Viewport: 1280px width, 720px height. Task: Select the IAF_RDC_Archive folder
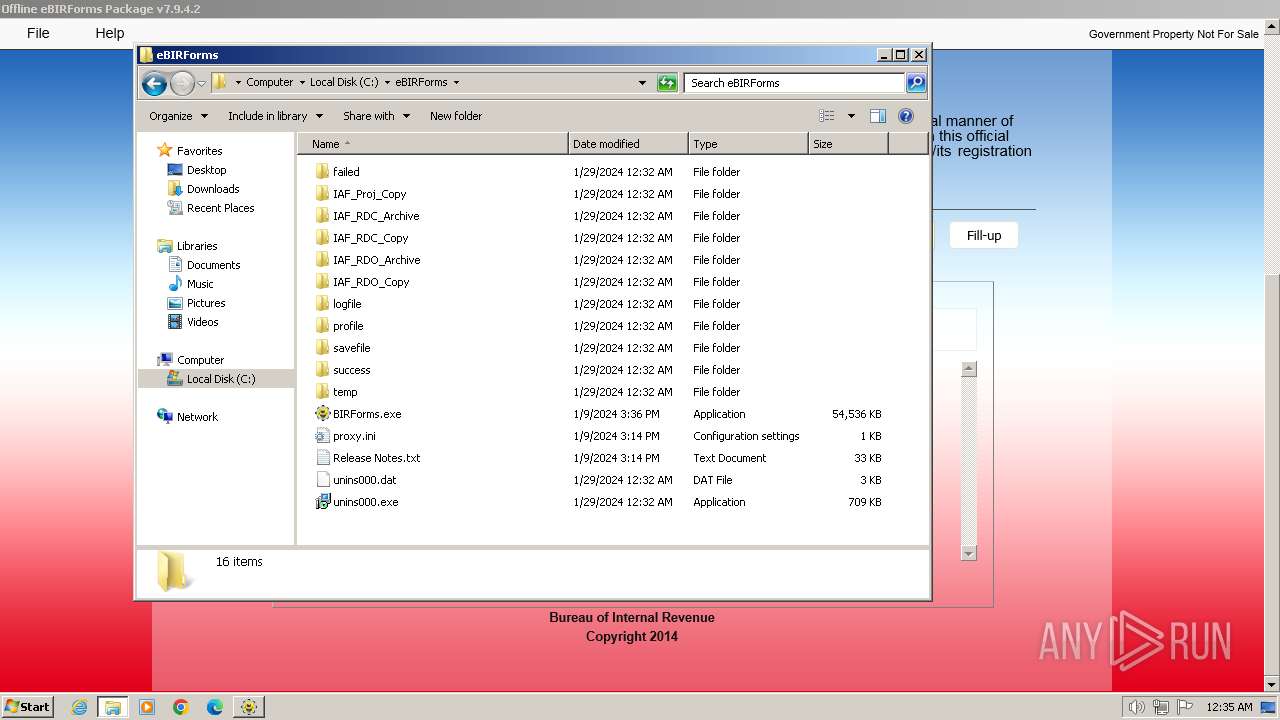click(x=376, y=216)
